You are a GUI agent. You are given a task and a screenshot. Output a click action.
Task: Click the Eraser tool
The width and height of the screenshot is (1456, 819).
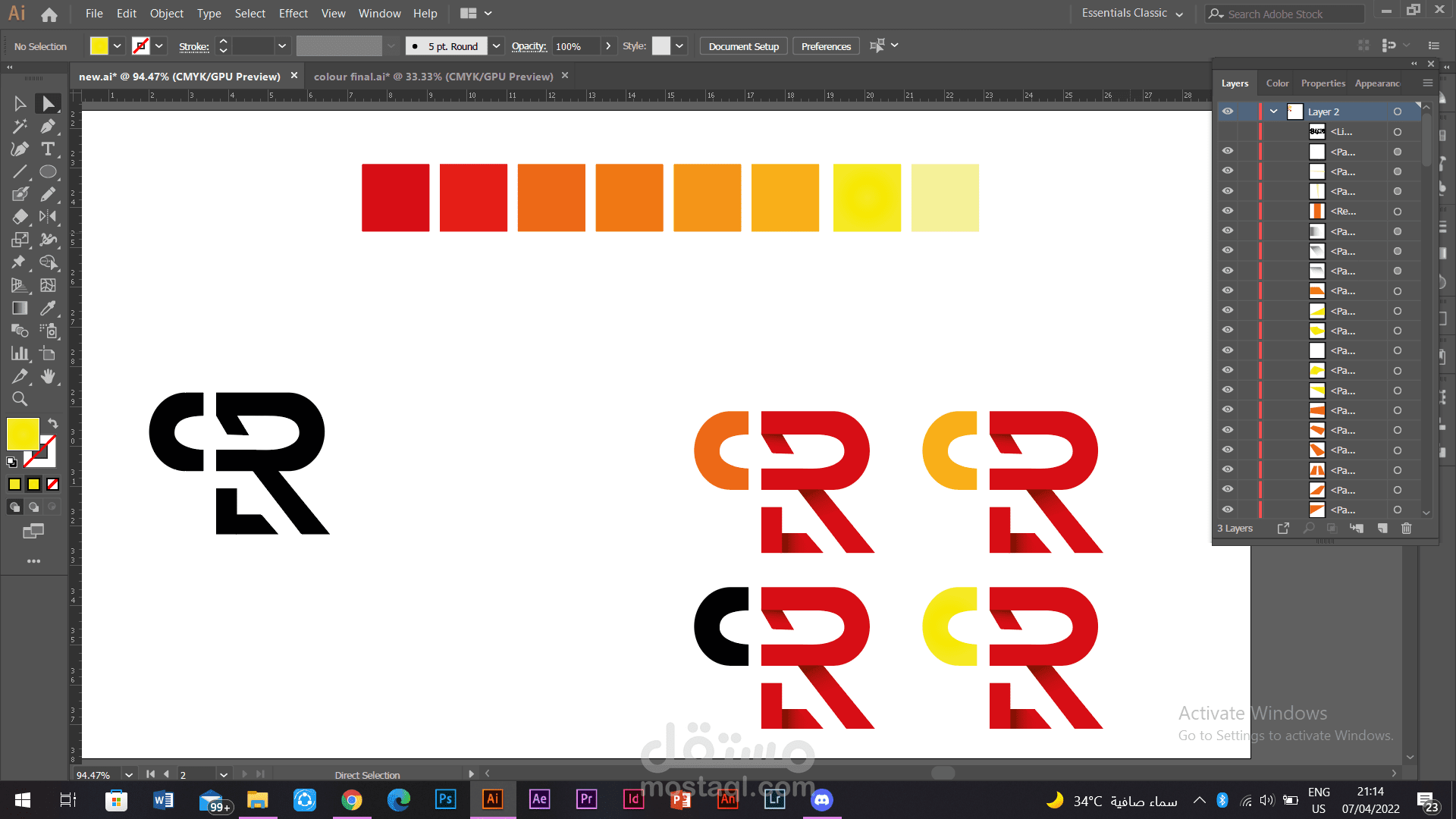click(x=20, y=217)
